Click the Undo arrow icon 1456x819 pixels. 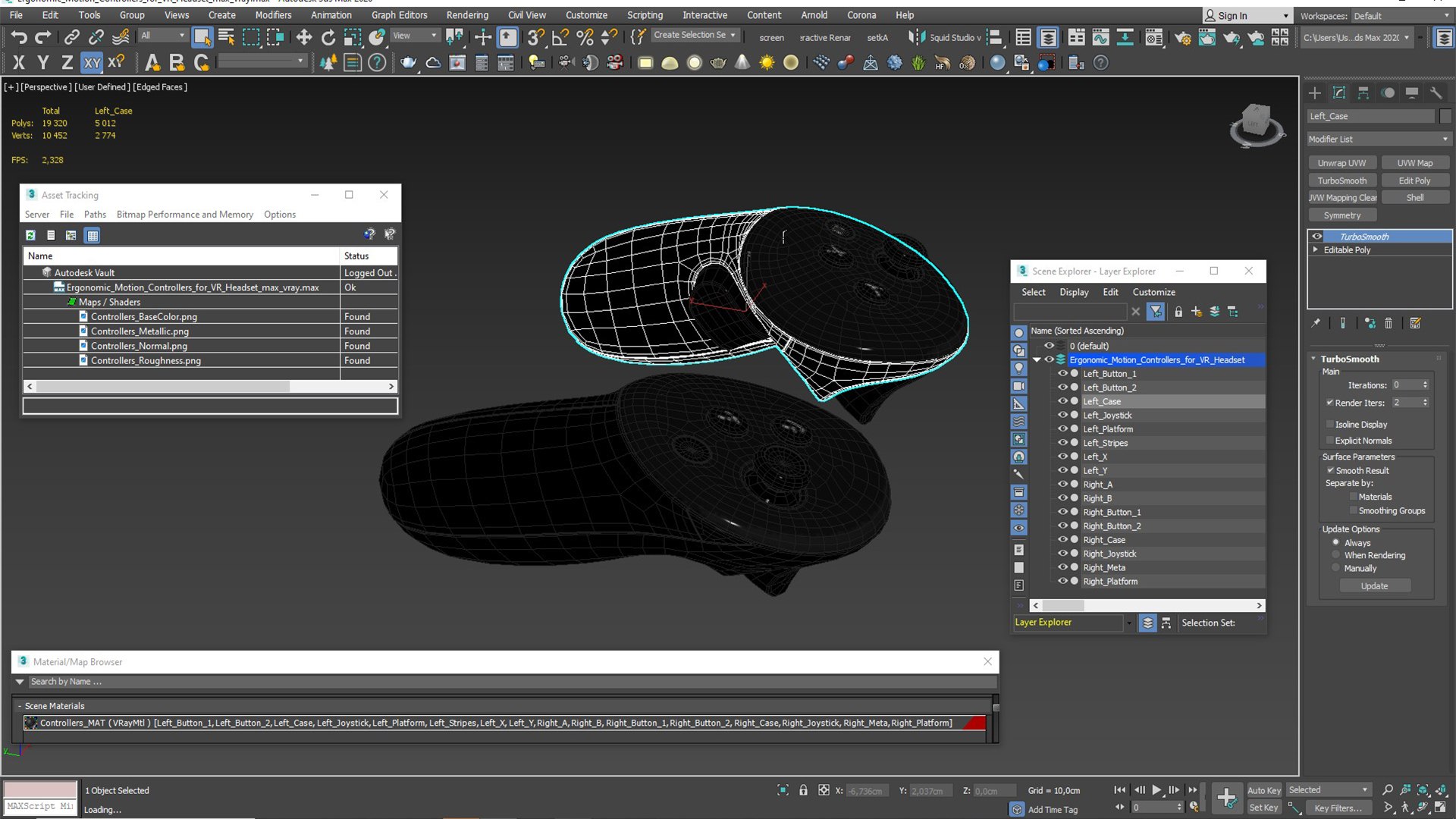point(19,36)
